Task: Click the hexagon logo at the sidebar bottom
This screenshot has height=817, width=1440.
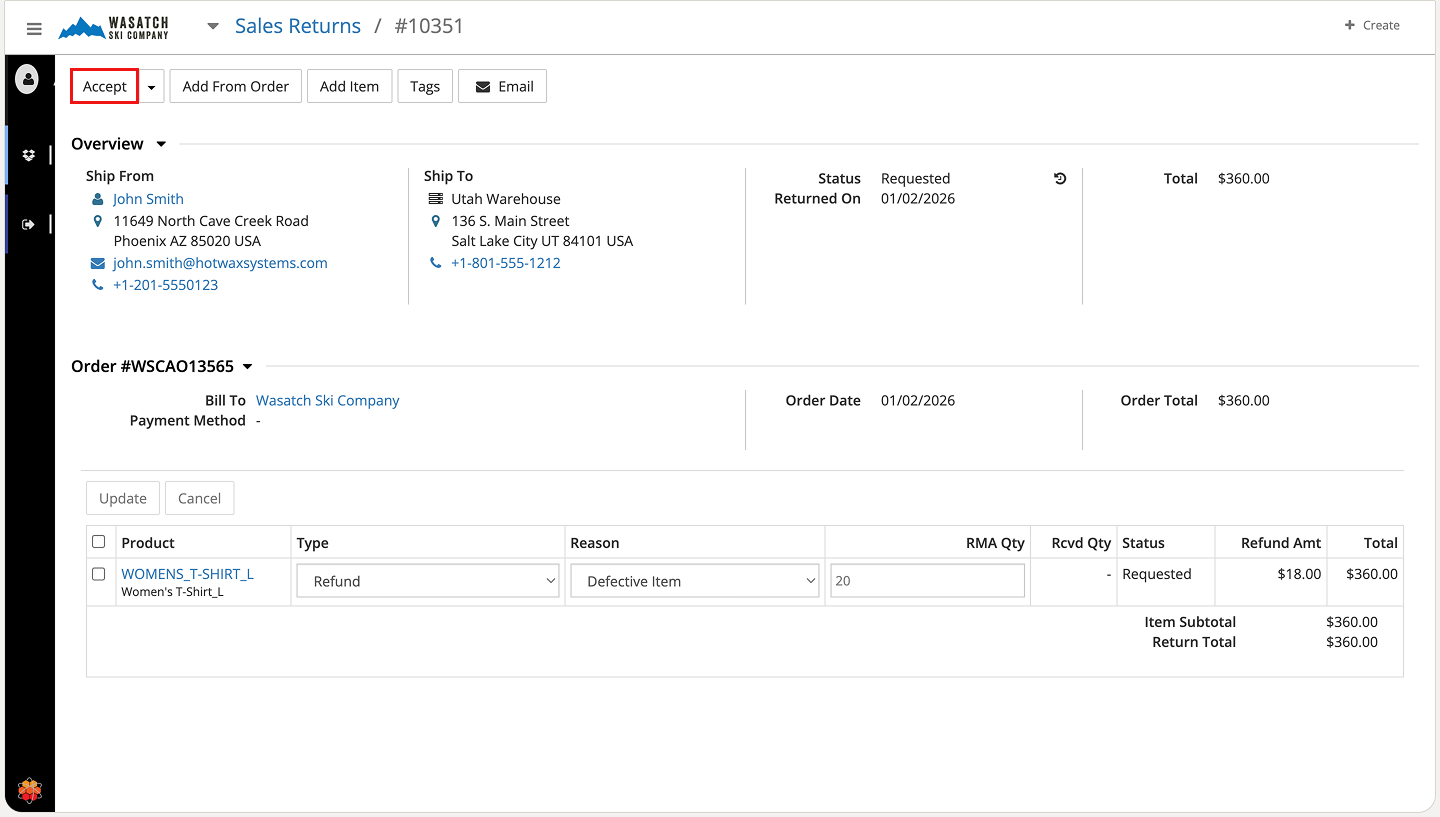Action: [x=30, y=791]
